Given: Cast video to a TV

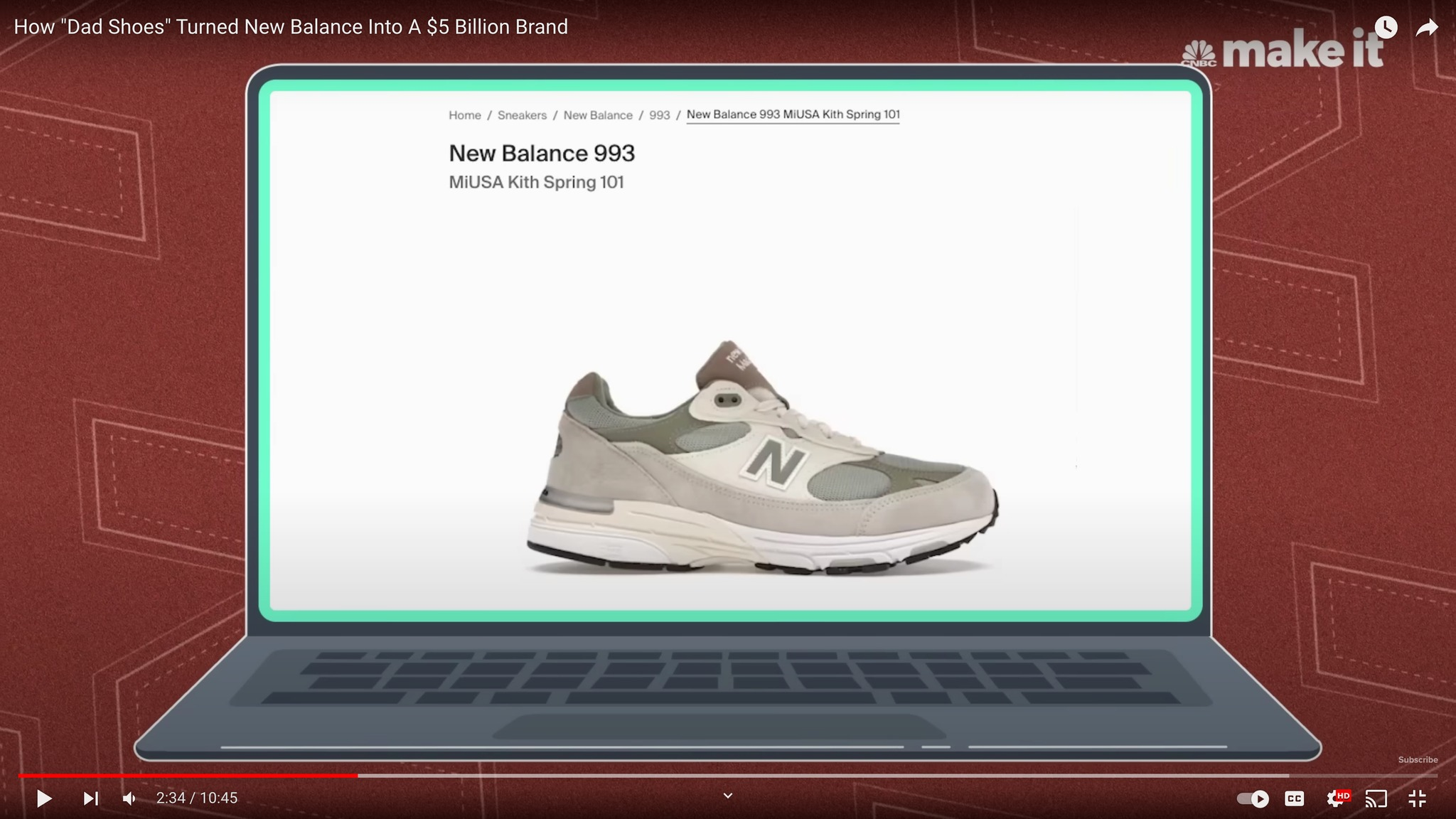Looking at the screenshot, I should coord(1376,798).
